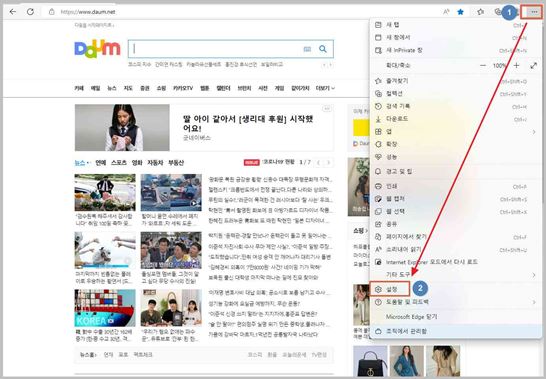Select Microsoft Edge 닫기 (close Edge)
Viewport: 546px width, 379px height.
coord(455,317)
